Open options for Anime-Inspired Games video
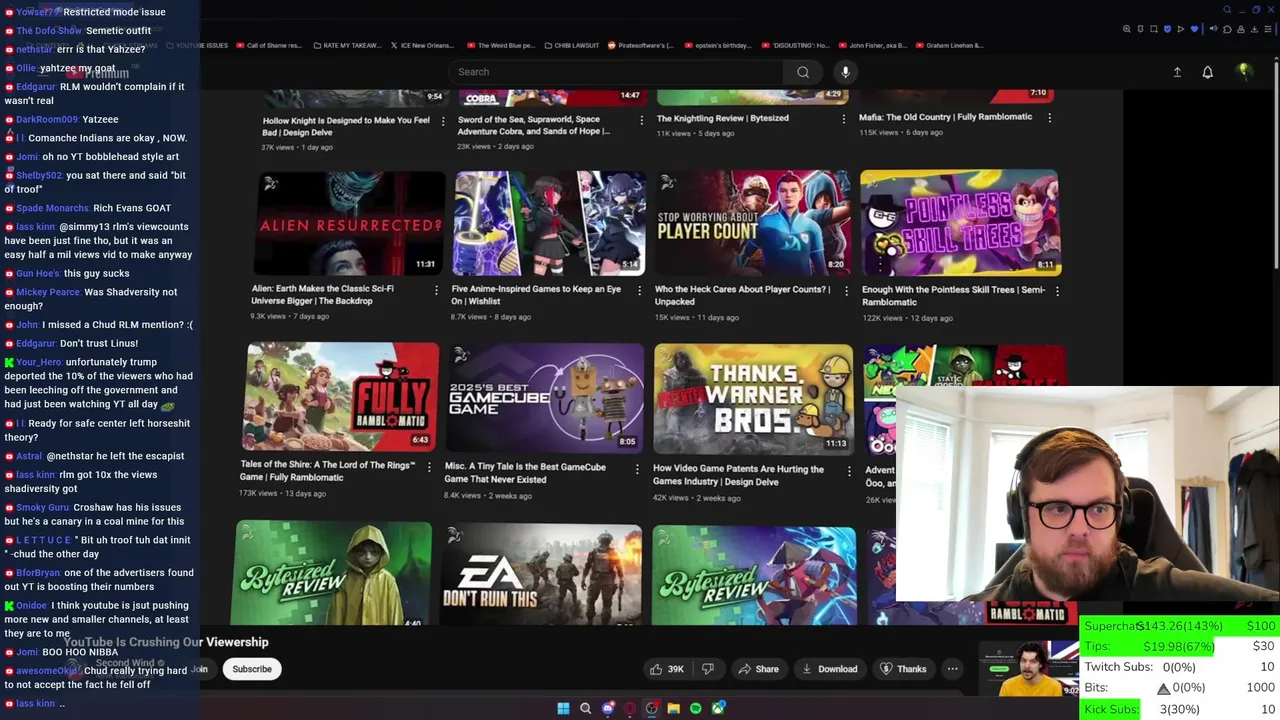This screenshot has width=1280, height=720. (640, 291)
